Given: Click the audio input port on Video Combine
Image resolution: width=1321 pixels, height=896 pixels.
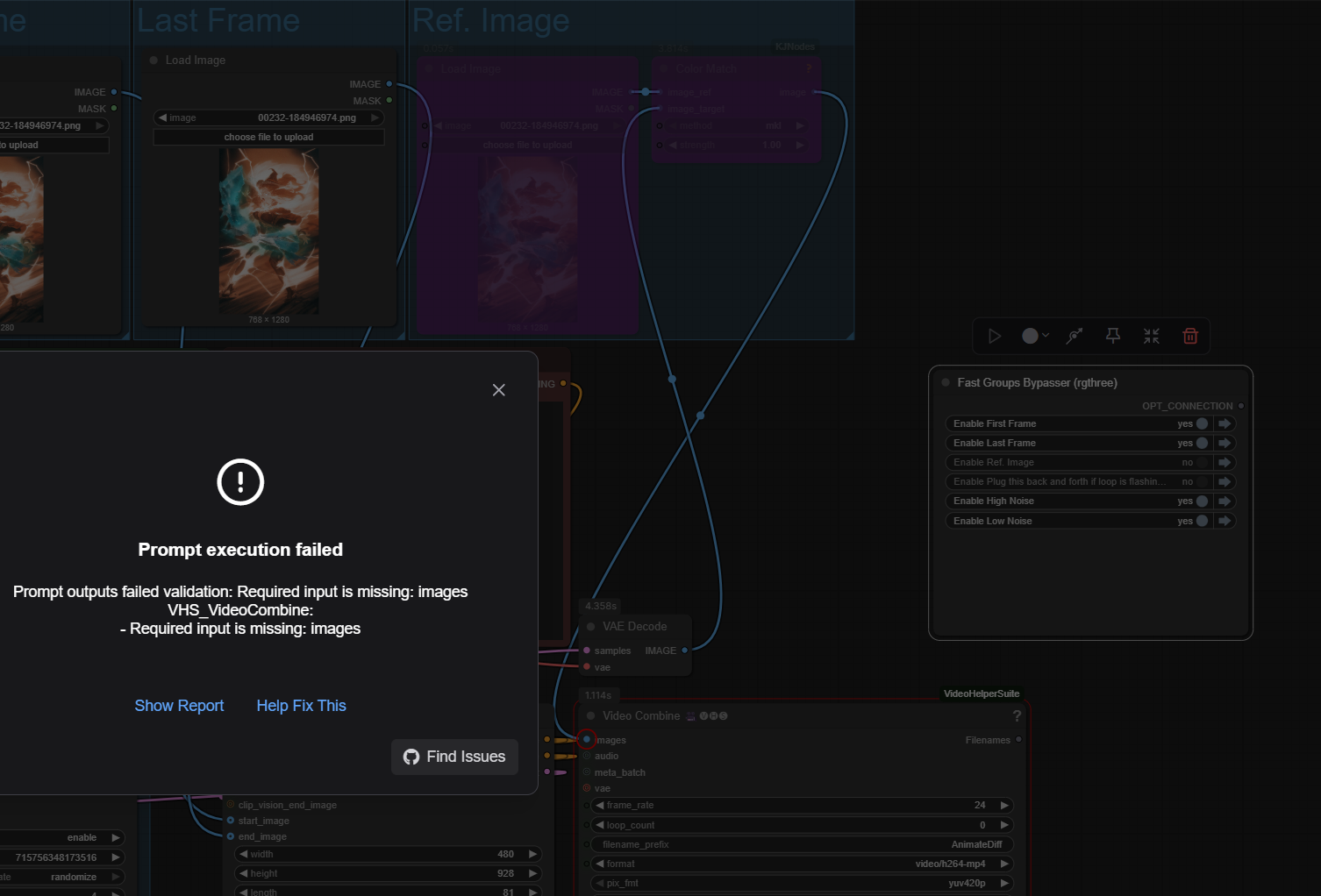Looking at the screenshot, I should [587, 756].
